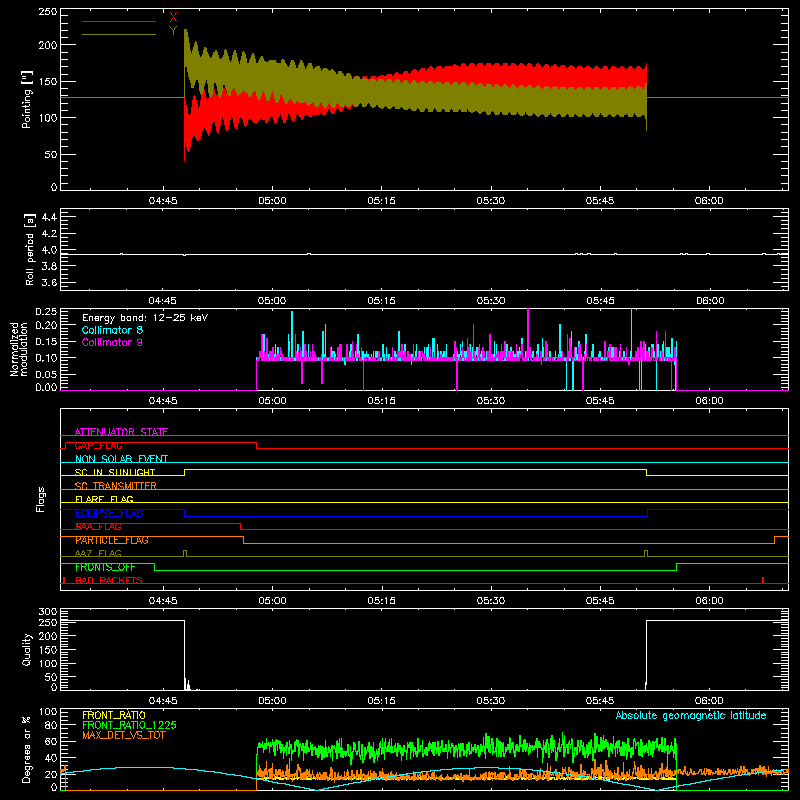
Task: Click the 'Collimator 9' legend entry
Action: (x=112, y=342)
